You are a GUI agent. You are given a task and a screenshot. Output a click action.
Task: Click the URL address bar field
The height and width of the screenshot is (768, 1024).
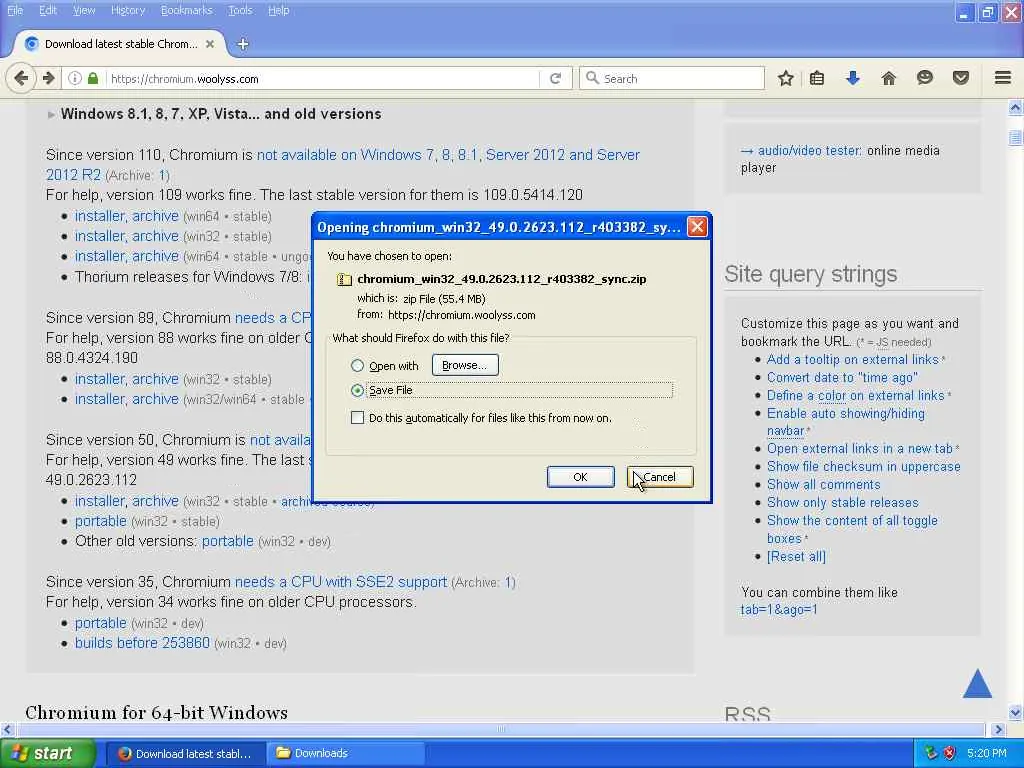pyautogui.click(x=323, y=78)
